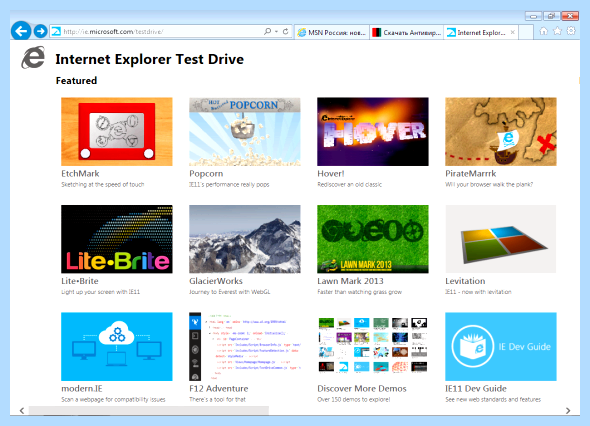Click the modern.IE title link

coord(82,388)
